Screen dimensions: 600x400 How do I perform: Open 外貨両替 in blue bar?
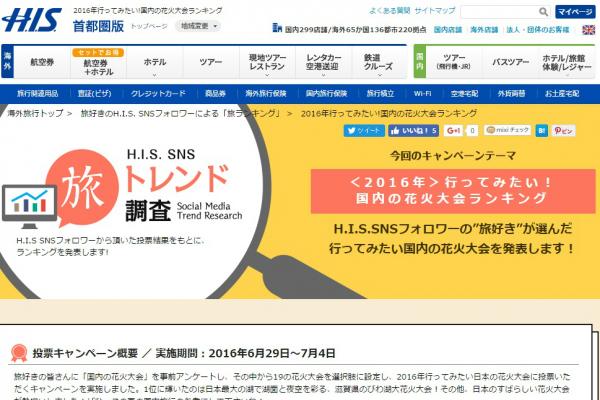pos(511,93)
